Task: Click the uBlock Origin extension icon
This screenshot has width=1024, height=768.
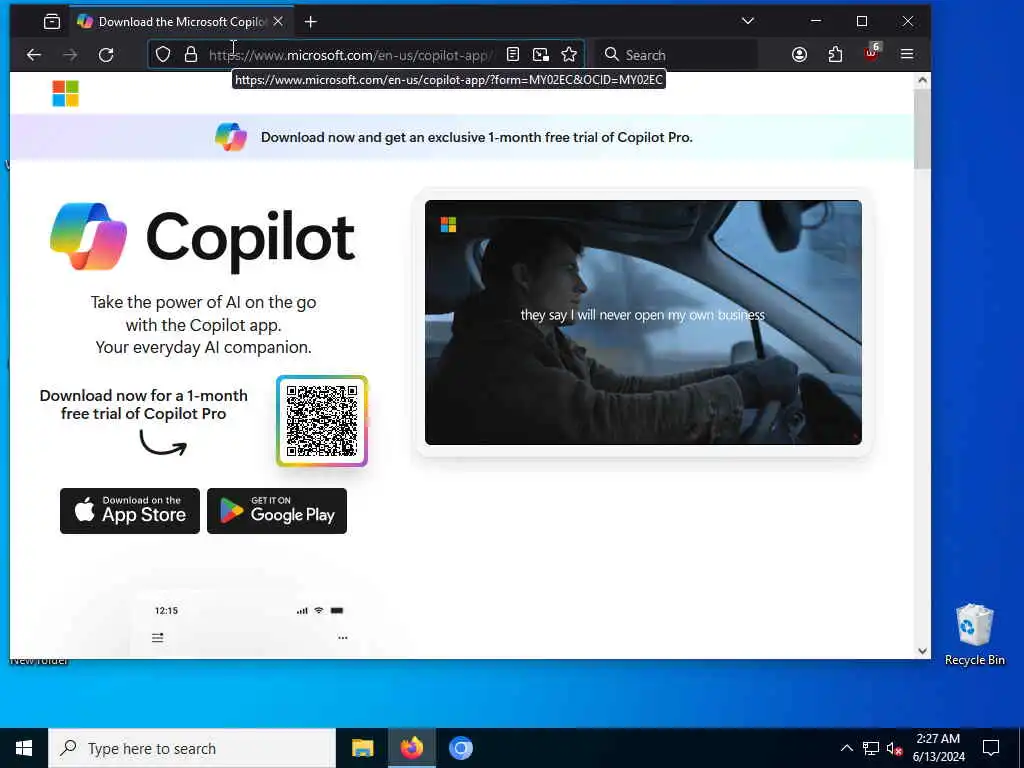Action: pos(872,52)
